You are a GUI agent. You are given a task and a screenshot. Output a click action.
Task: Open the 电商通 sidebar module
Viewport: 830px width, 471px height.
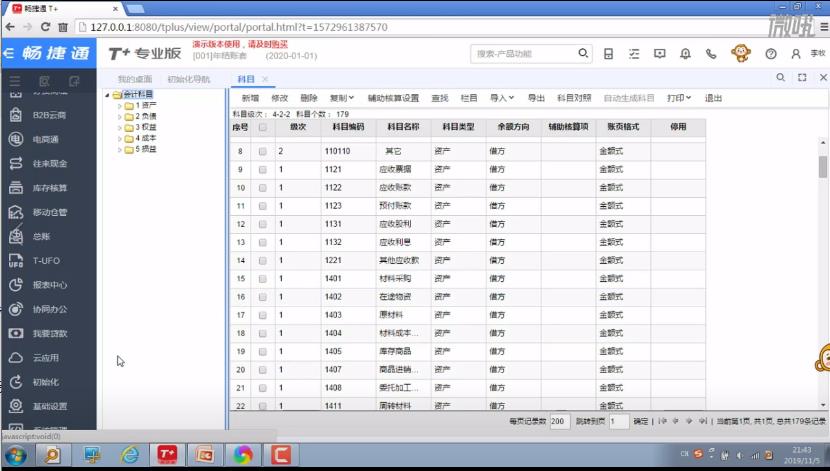48,139
